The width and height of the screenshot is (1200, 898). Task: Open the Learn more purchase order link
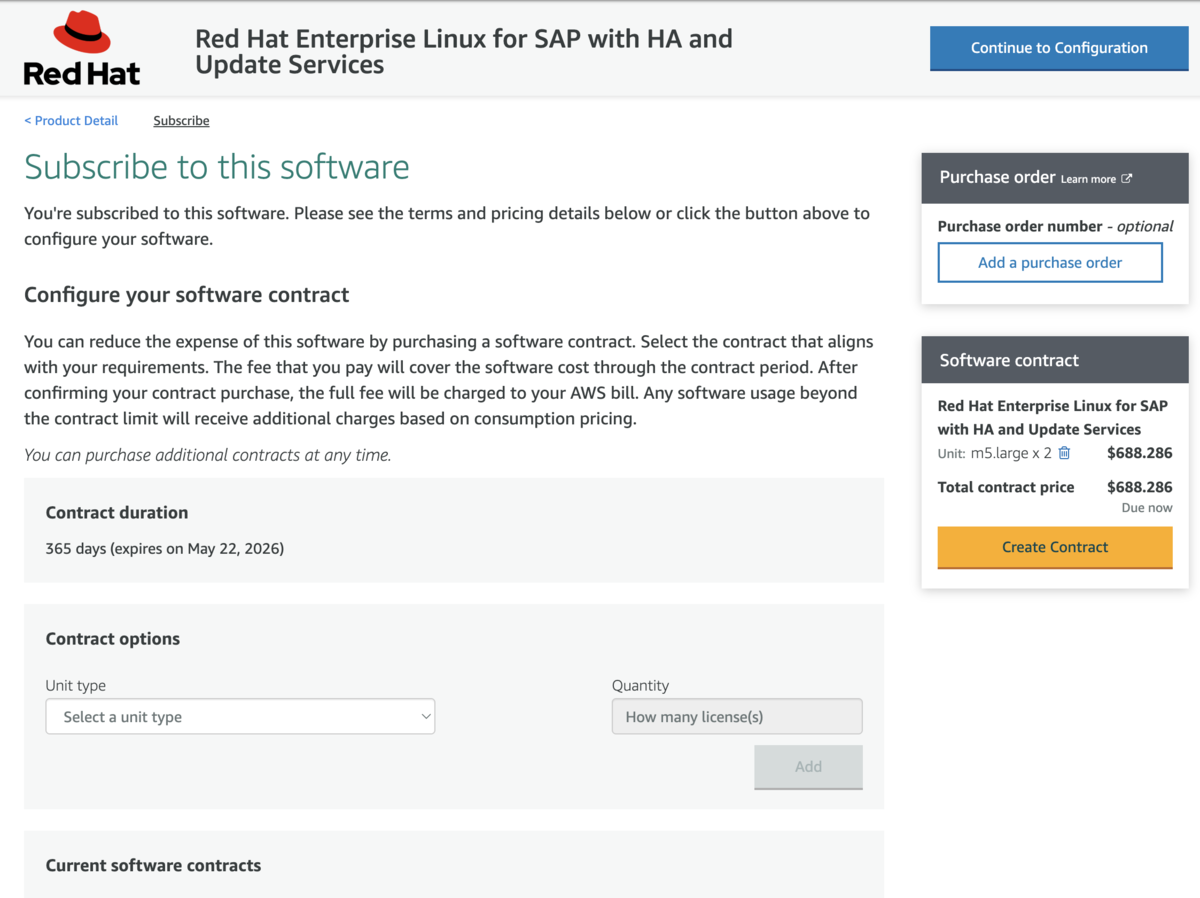point(1088,179)
